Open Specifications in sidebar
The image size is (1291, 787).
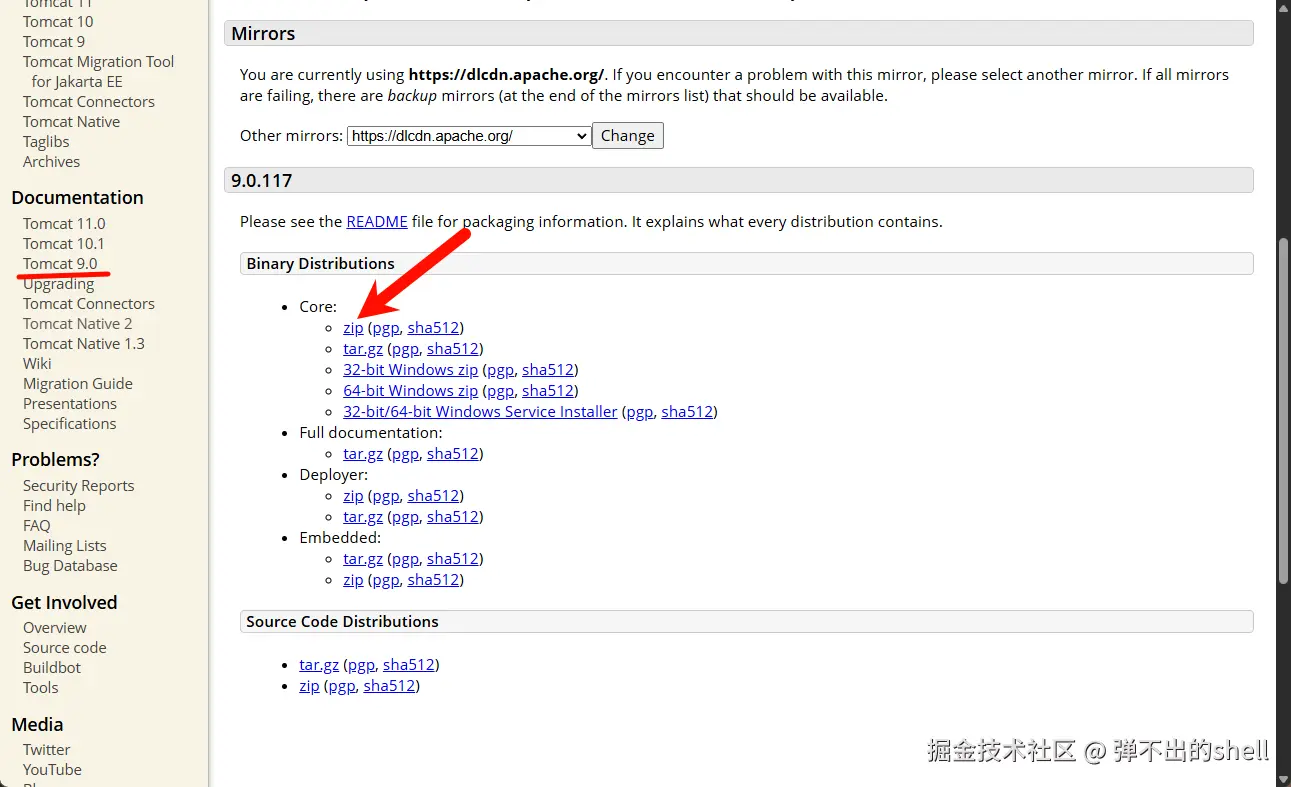click(70, 423)
